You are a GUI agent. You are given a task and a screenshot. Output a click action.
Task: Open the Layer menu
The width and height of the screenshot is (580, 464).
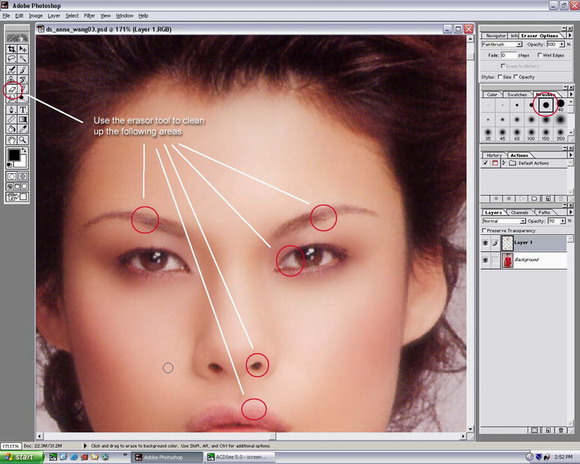tap(54, 16)
